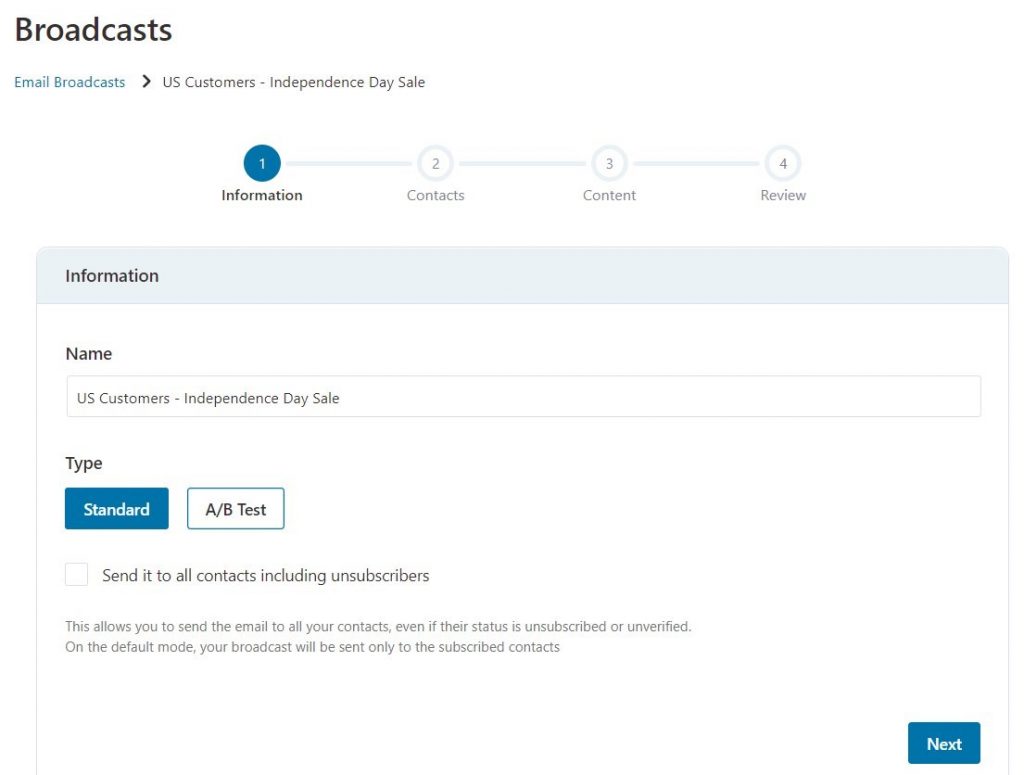
Task: Click the breadcrumb chevron separator icon
Action: 146,82
